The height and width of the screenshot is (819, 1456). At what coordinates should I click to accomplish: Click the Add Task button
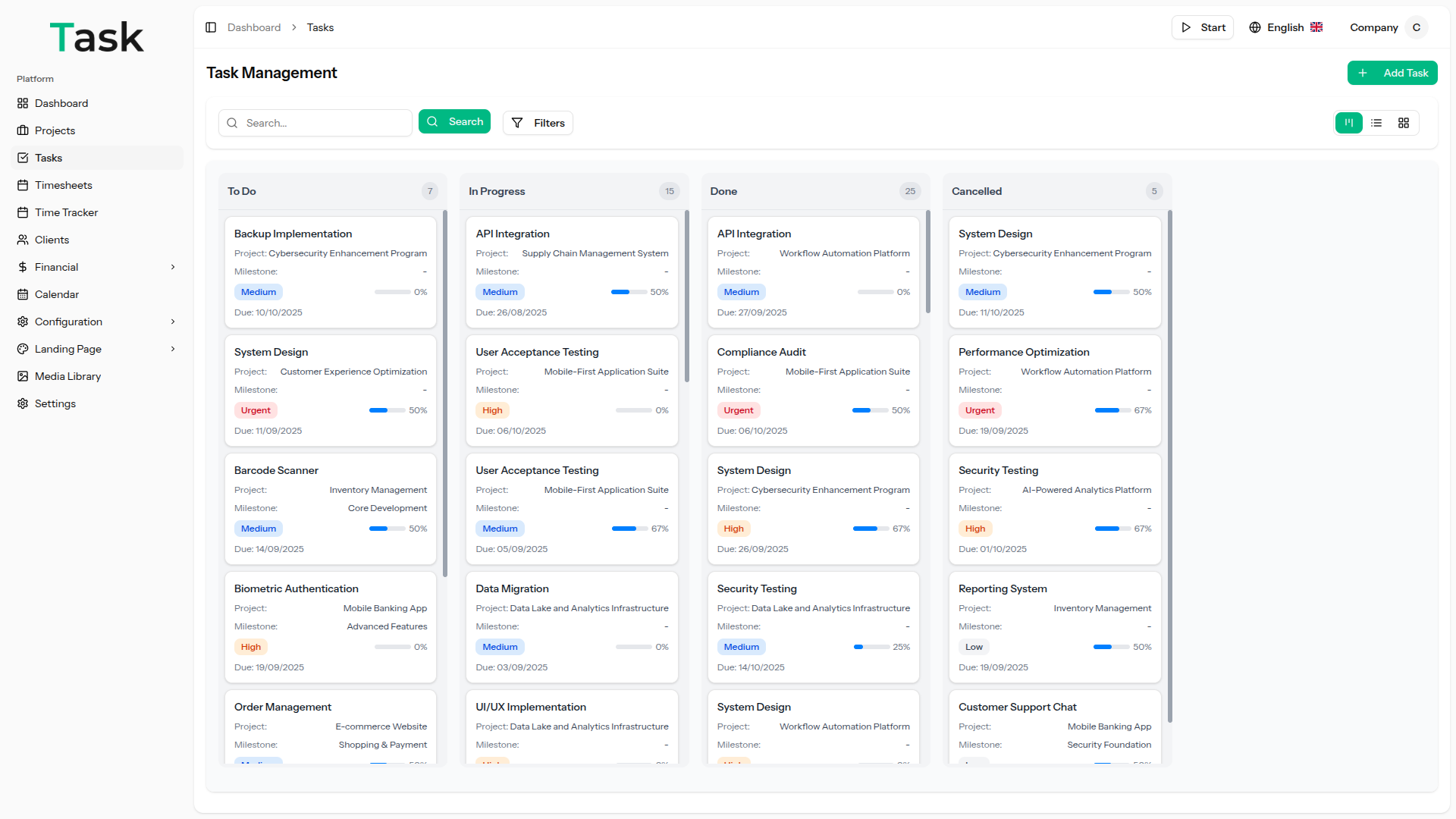(x=1392, y=73)
